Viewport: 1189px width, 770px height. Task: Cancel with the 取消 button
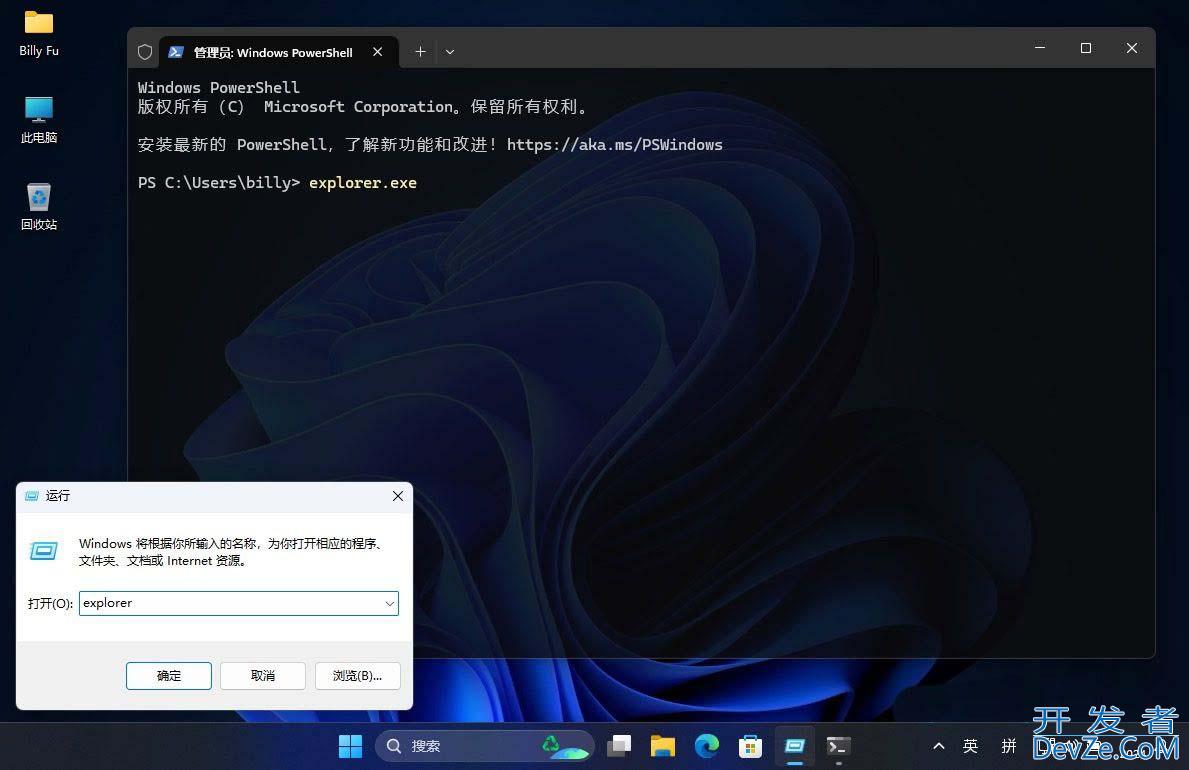tap(262, 675)
